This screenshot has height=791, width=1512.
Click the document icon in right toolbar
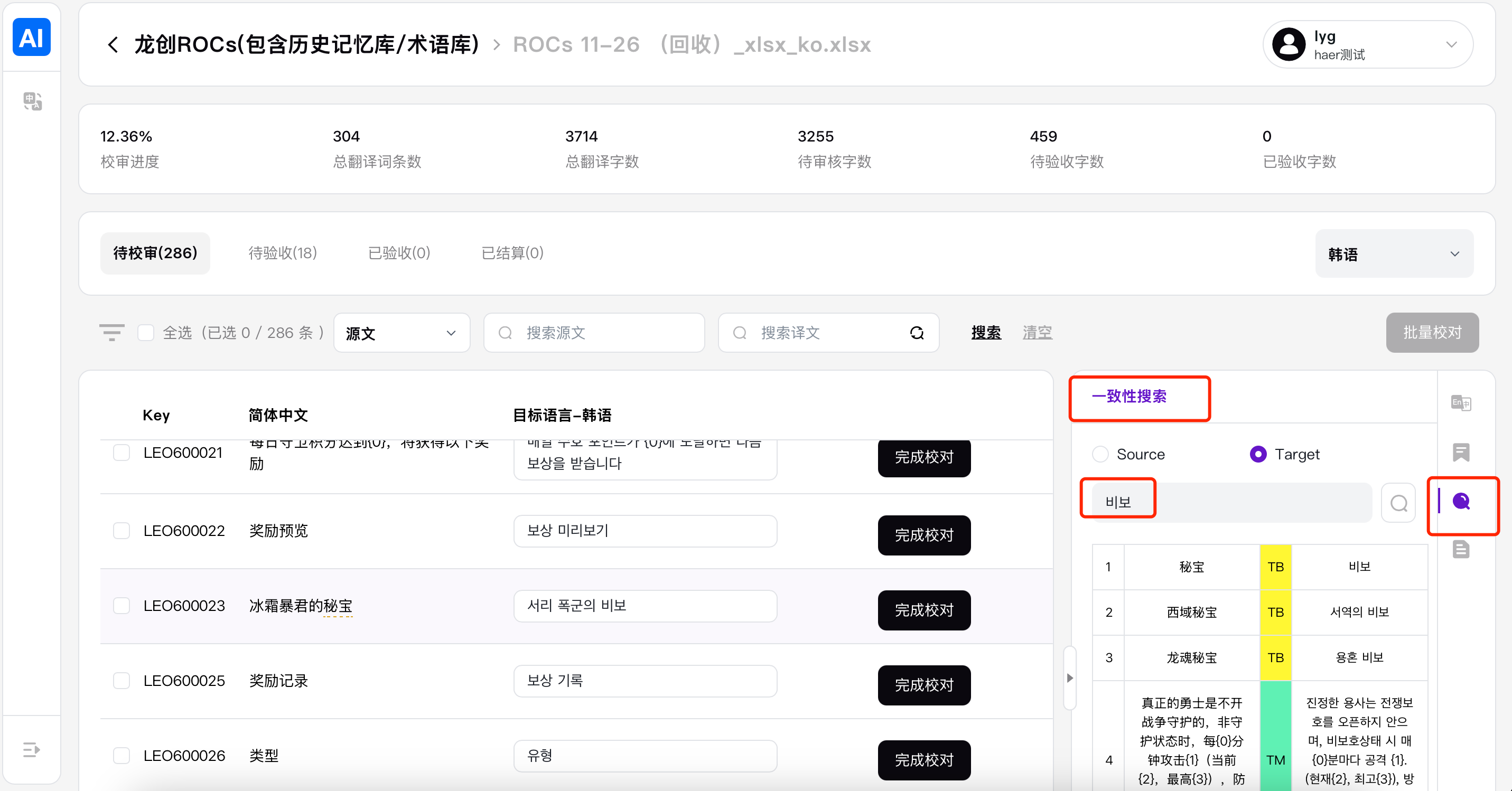click(x=1460, y=550)
